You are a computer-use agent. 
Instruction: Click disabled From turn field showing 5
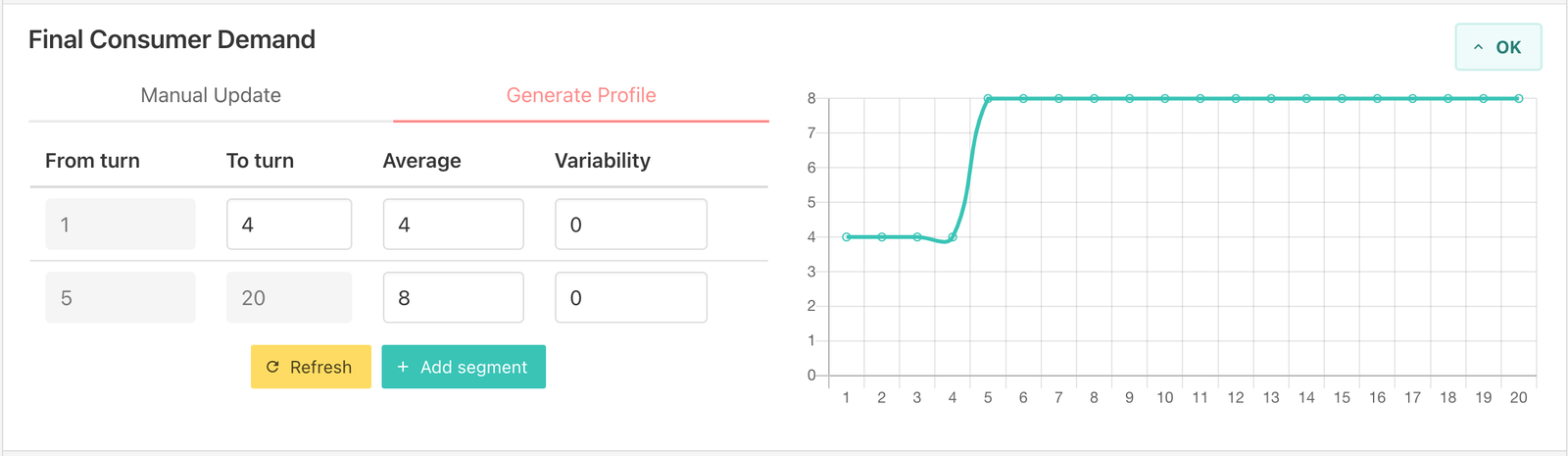pos(121,297)
